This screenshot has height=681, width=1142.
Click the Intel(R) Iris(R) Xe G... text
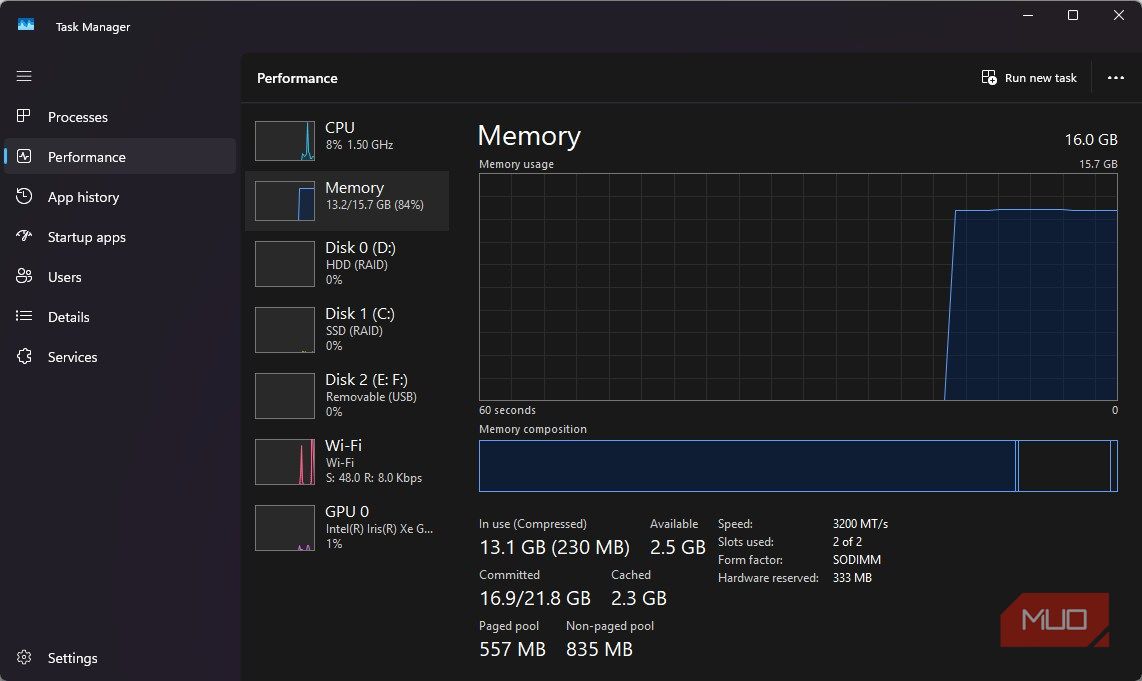(379, 529)
